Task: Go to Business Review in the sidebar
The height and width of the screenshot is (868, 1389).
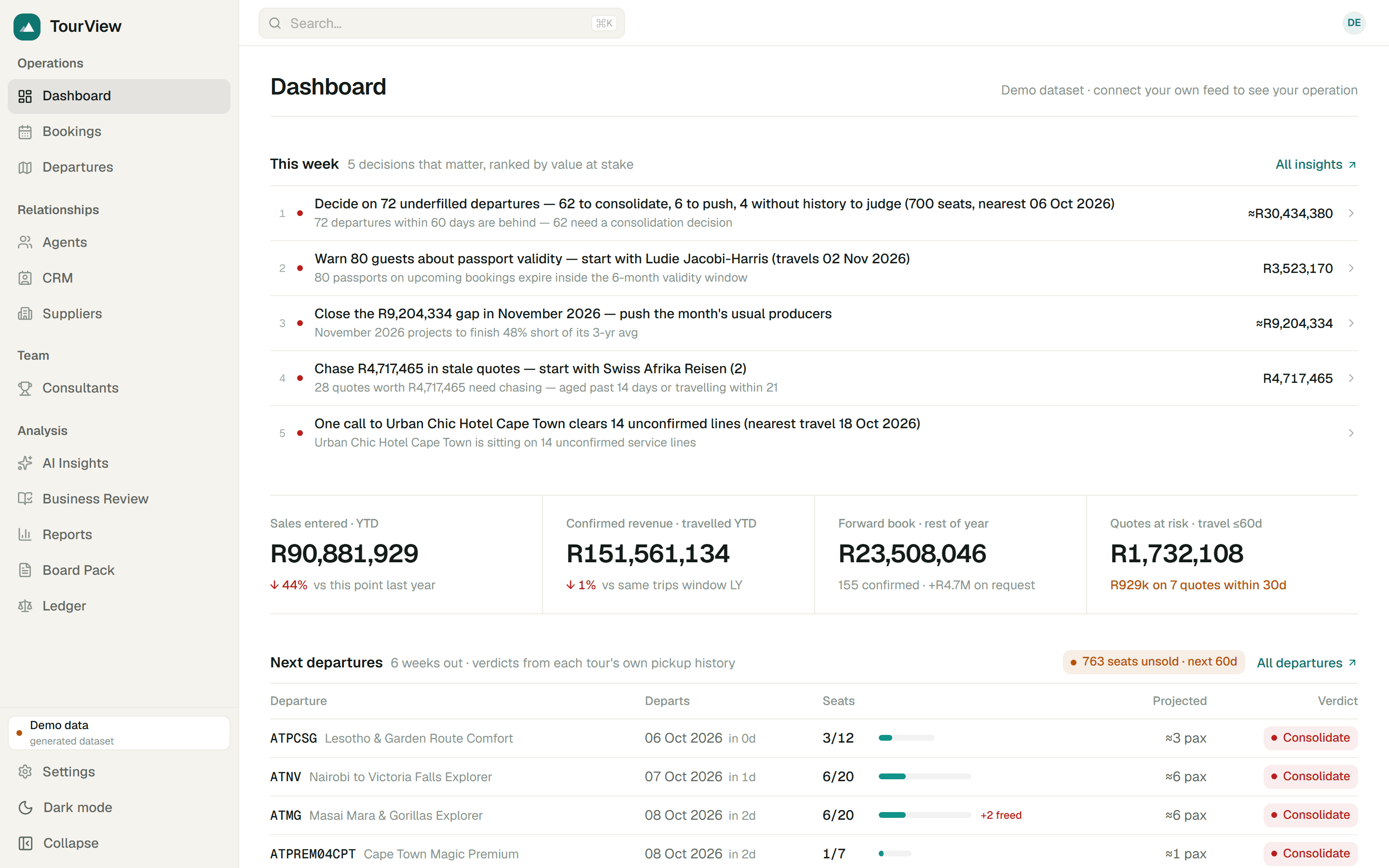Action: click(x=119, y=499)
